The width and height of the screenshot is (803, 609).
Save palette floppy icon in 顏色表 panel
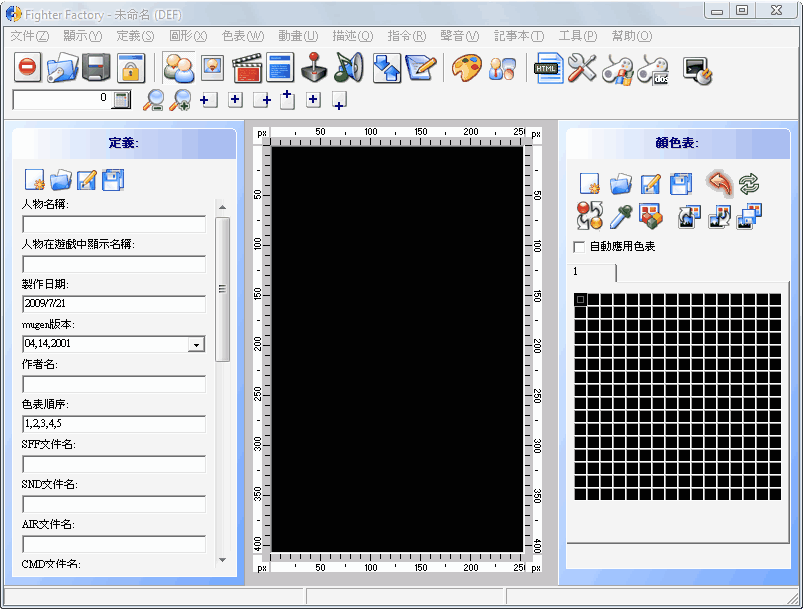coord(681,184)
